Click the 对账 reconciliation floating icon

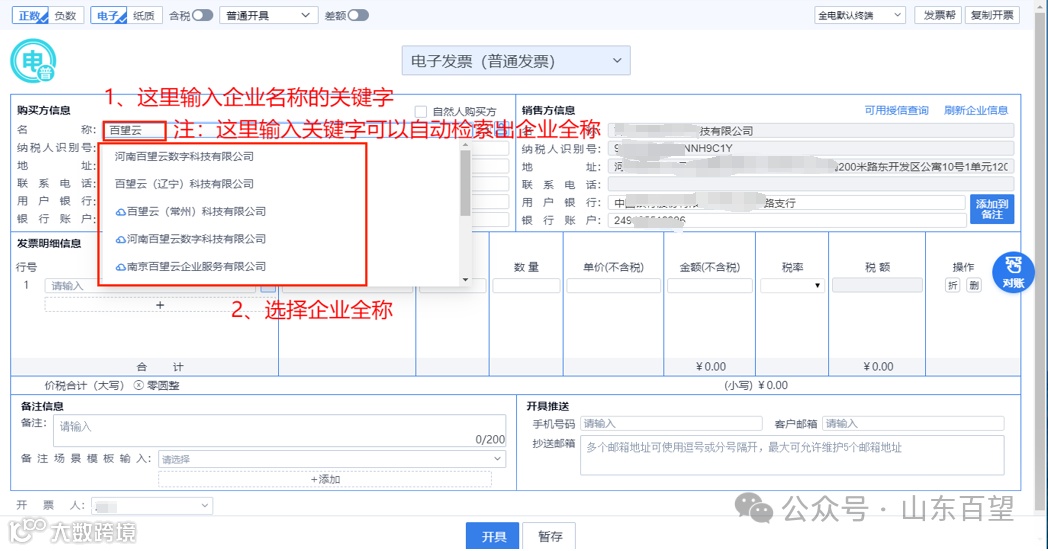[1013, 272]
